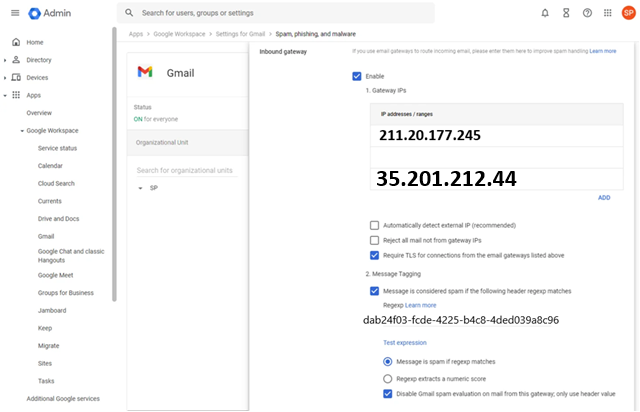Screen dimensions: 640x412
Task: Collapse the Apps sidebar section
Action: coord(5,96)
